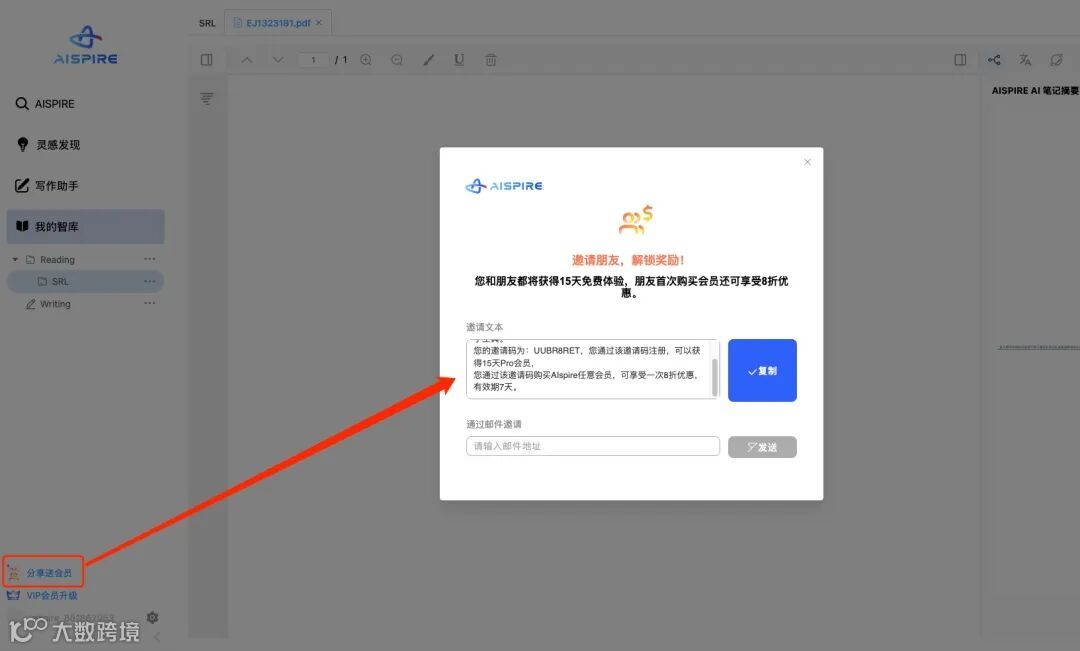The height and width of the screenshot is (651, 1080).
Task: Open more options for Writing item
Action: [x=149, y=303]
